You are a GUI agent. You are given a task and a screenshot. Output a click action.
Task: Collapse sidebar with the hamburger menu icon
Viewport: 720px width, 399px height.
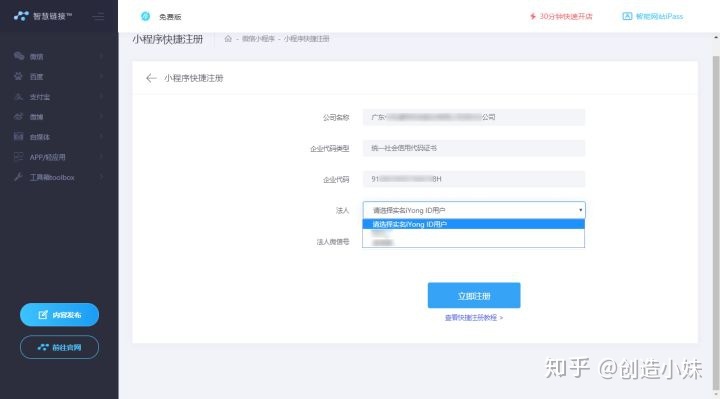click(x=98, y=17)
